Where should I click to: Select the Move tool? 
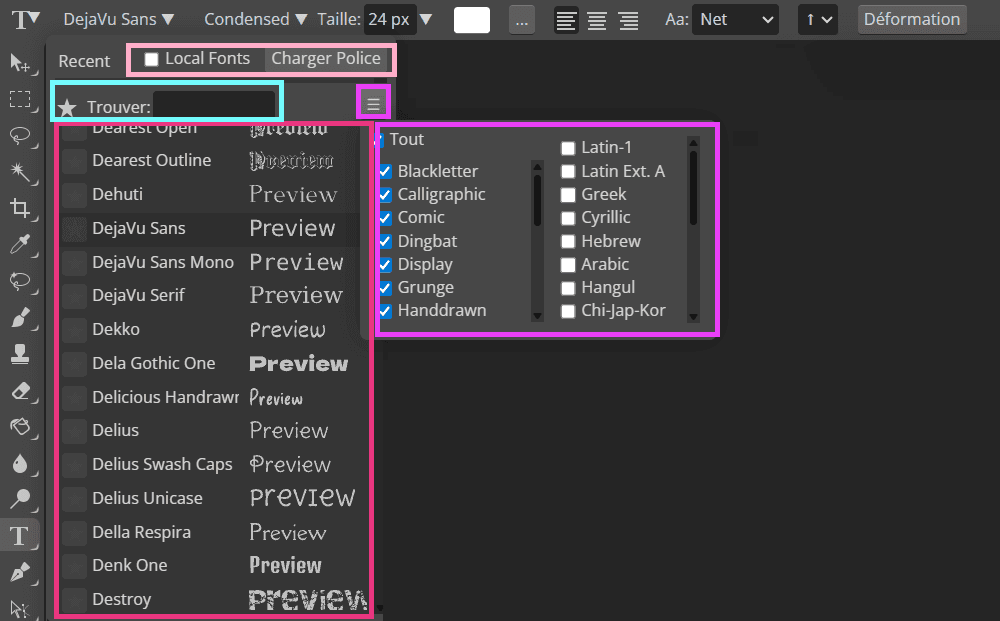point(20,62)
